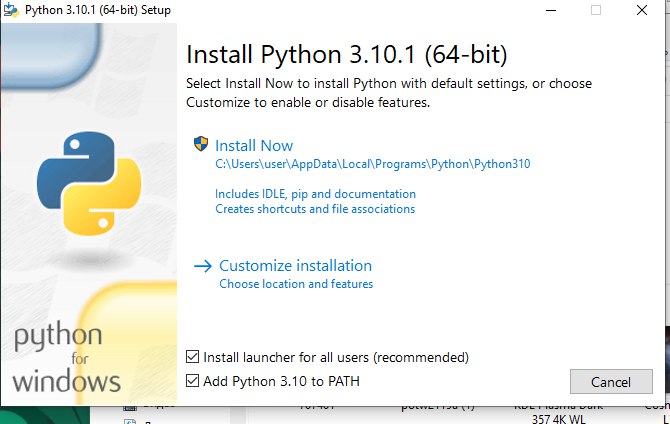Click the 'Install Python 3.10.1 (64-bit)' heading
670x424 pixels.
(347, 55)
